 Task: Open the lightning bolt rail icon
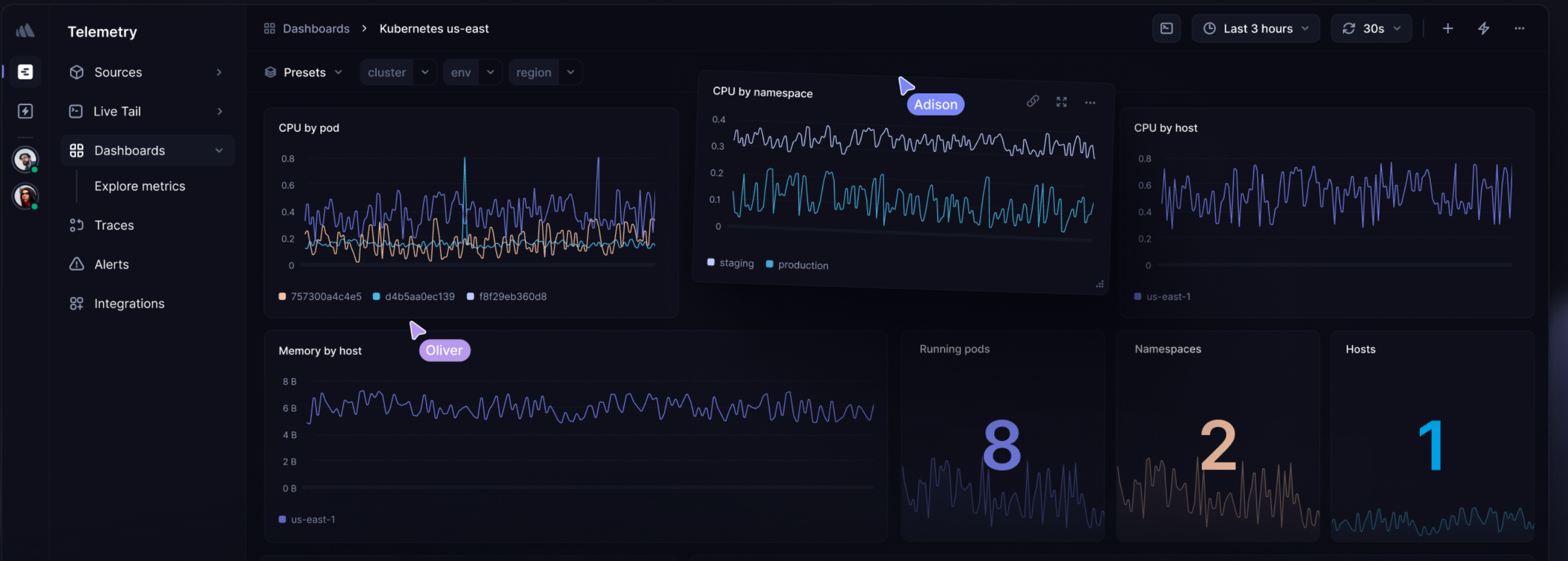pos(25,111)
